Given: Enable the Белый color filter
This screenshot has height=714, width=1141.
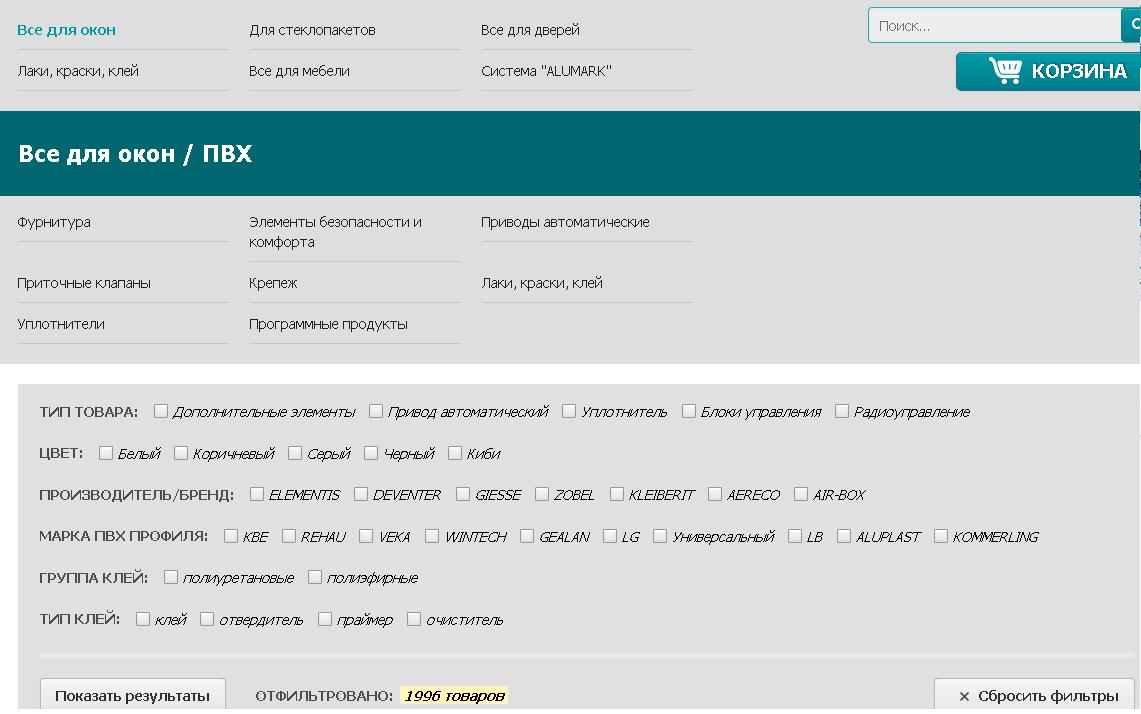Looking at the screenshot, I should (106, 453).
